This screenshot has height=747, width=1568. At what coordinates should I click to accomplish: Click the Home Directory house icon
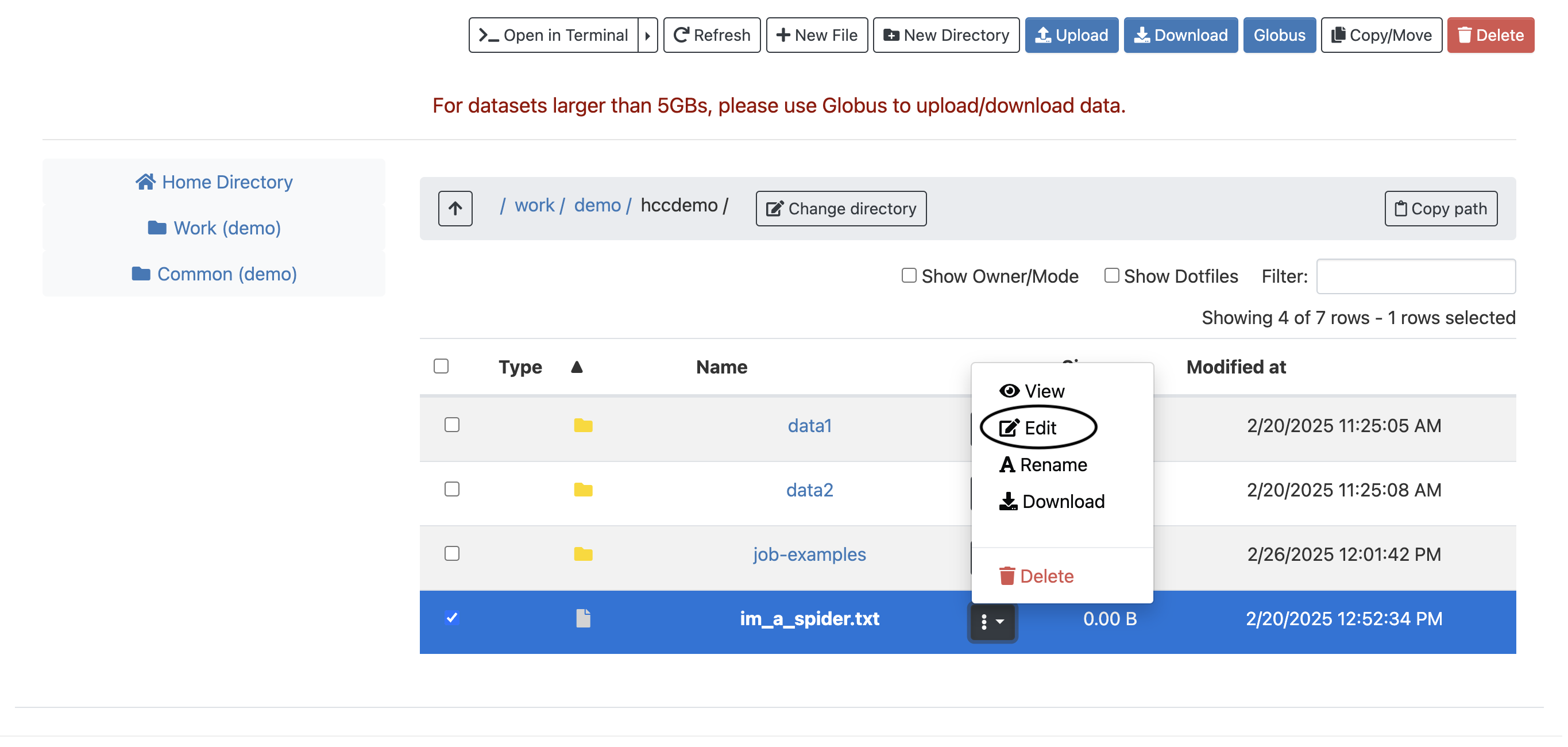(145, 182)
